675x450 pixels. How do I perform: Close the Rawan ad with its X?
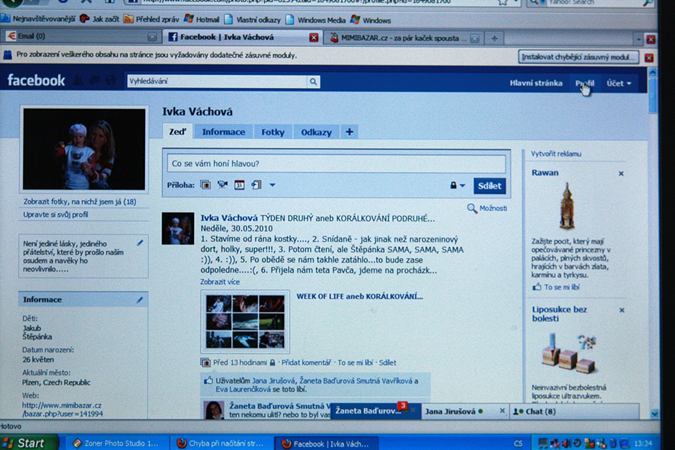pos(621,174)
